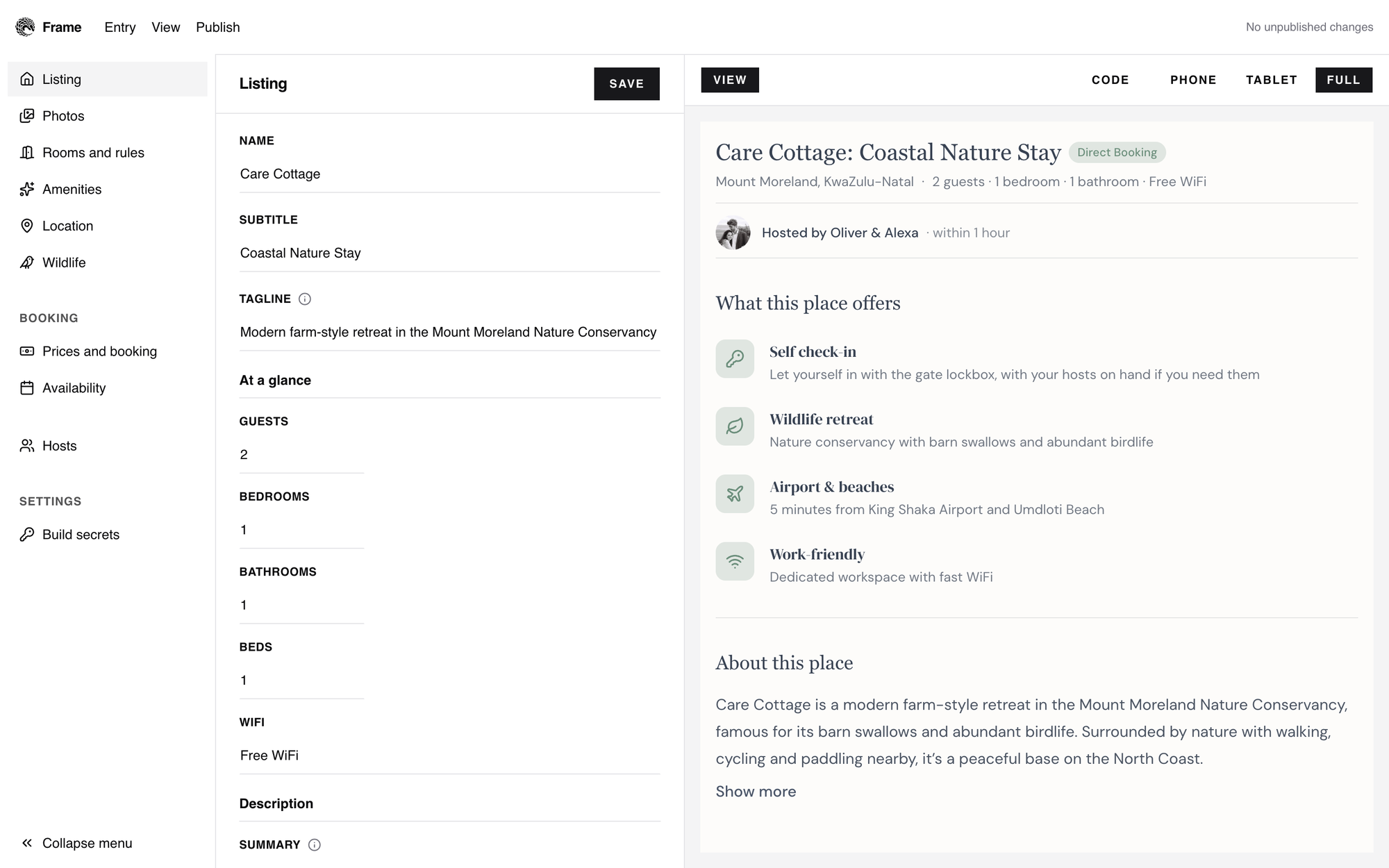Viewport: 1389px width, 868px height.
Task: Select the Availability calendar icon
Action: 27,388
